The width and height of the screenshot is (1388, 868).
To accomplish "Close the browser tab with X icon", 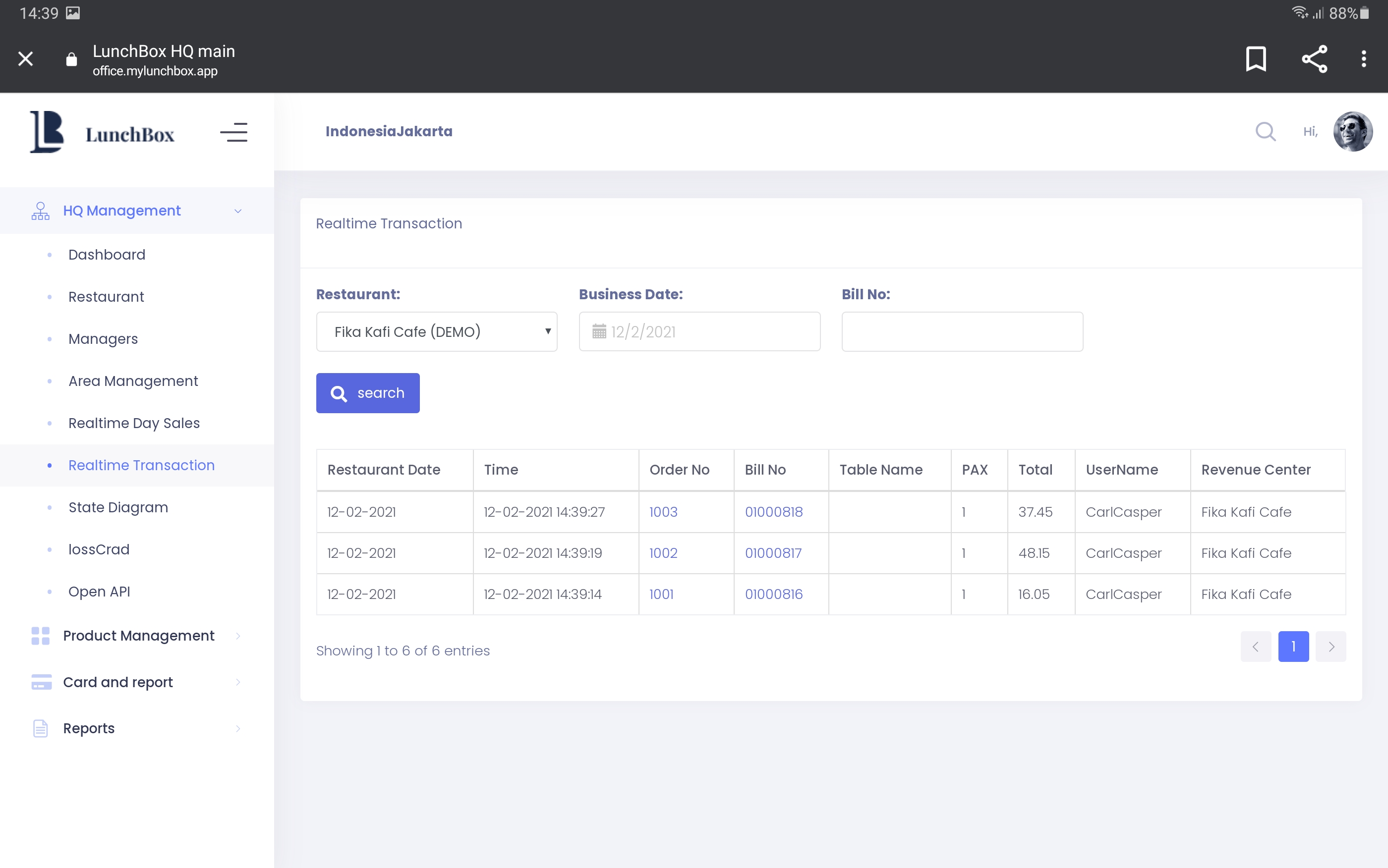I will click(x=25, y=58).
